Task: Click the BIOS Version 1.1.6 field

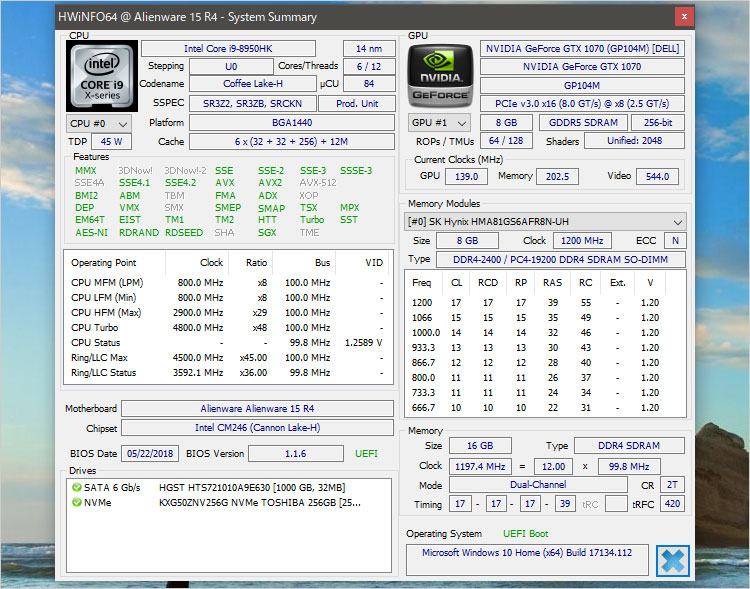Action: 296,454
